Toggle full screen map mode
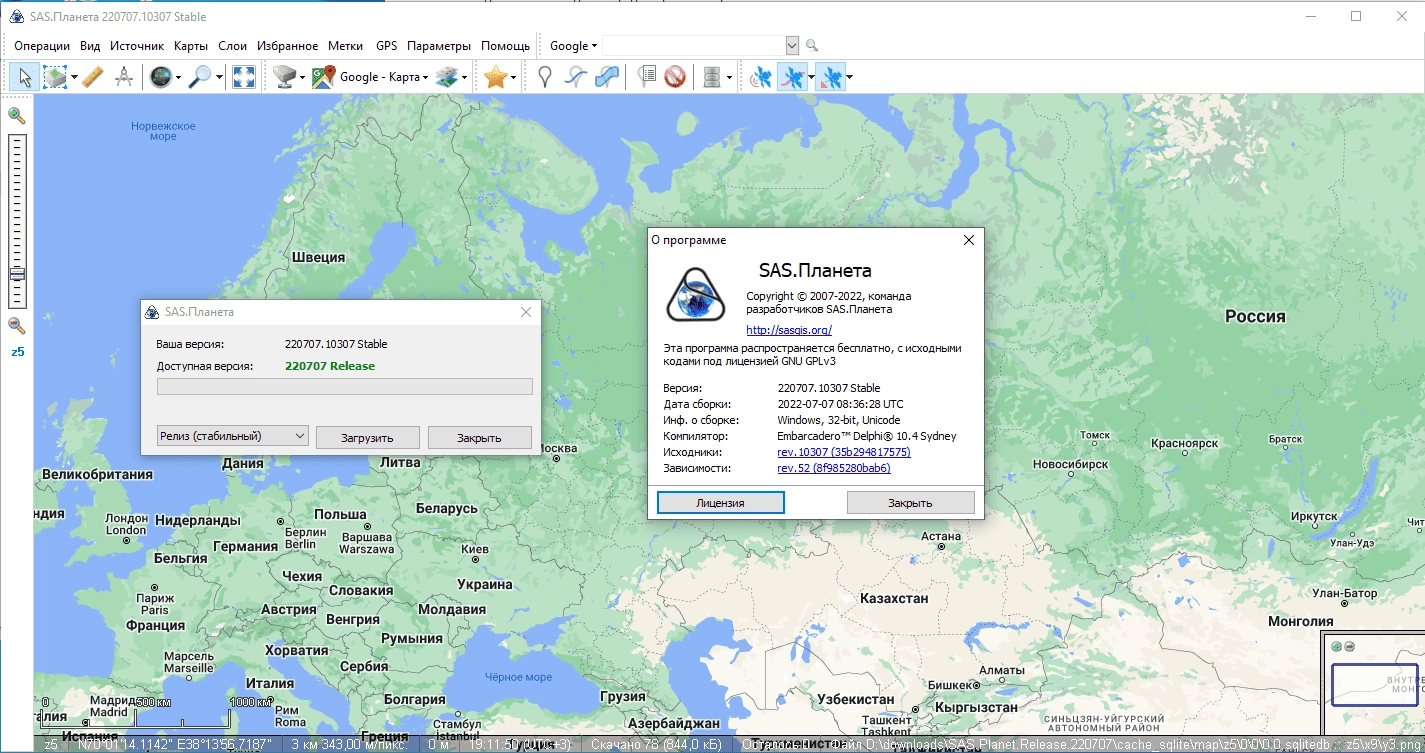 point(243,77)
